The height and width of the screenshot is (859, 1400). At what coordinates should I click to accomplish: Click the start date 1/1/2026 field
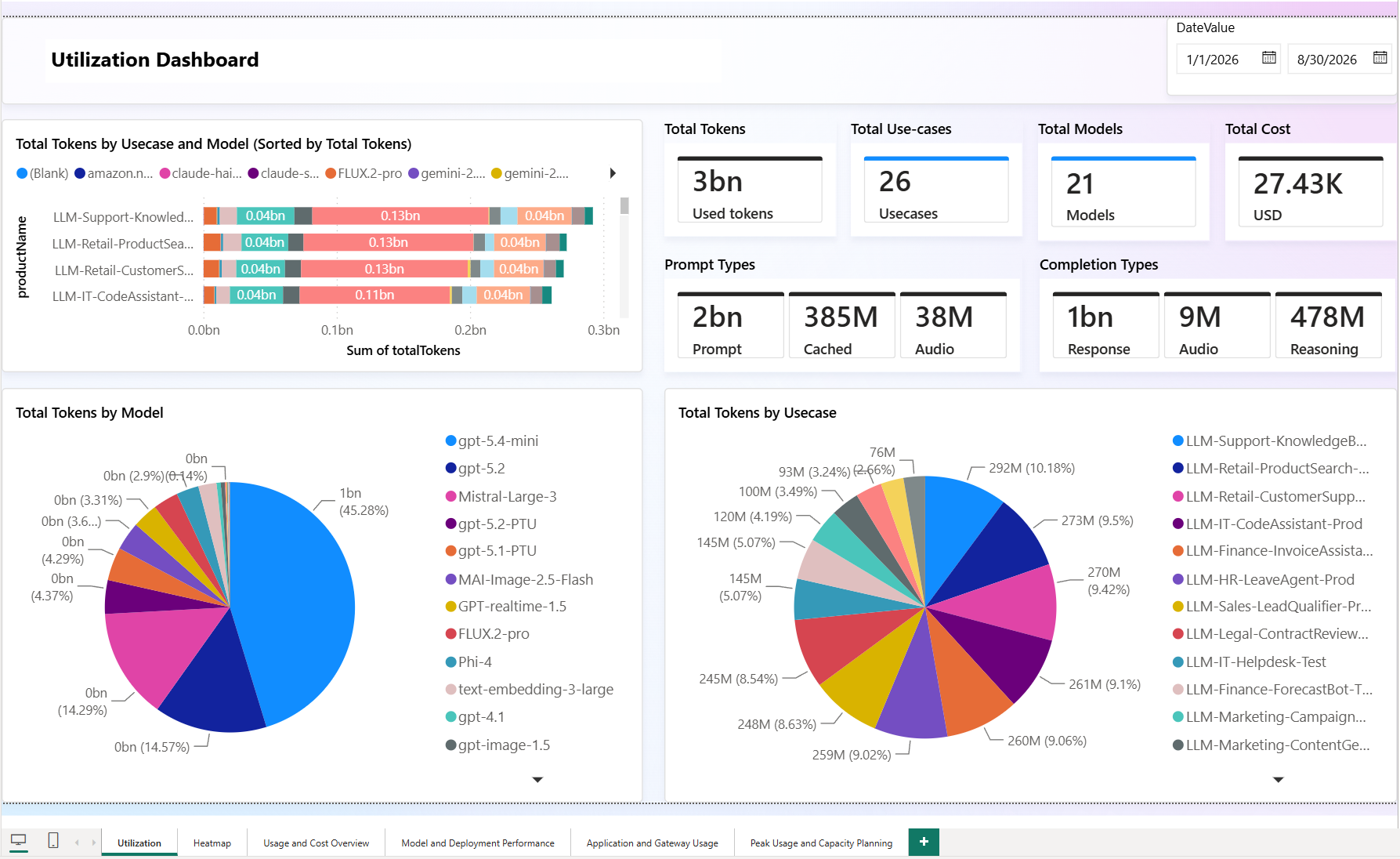pyautogui.click(x=1228, y=60)
